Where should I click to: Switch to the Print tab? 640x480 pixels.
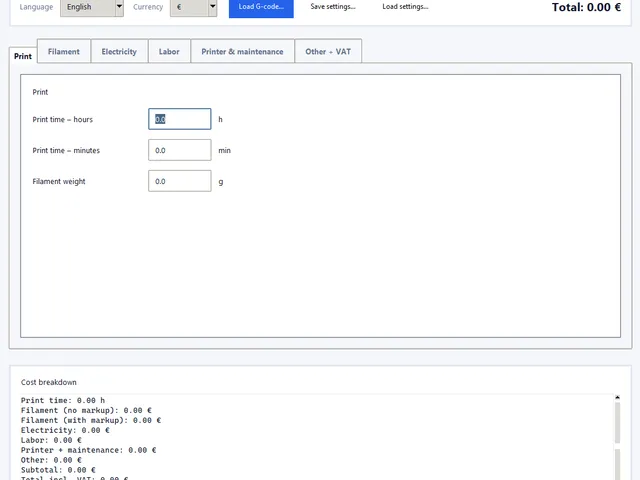23,56
